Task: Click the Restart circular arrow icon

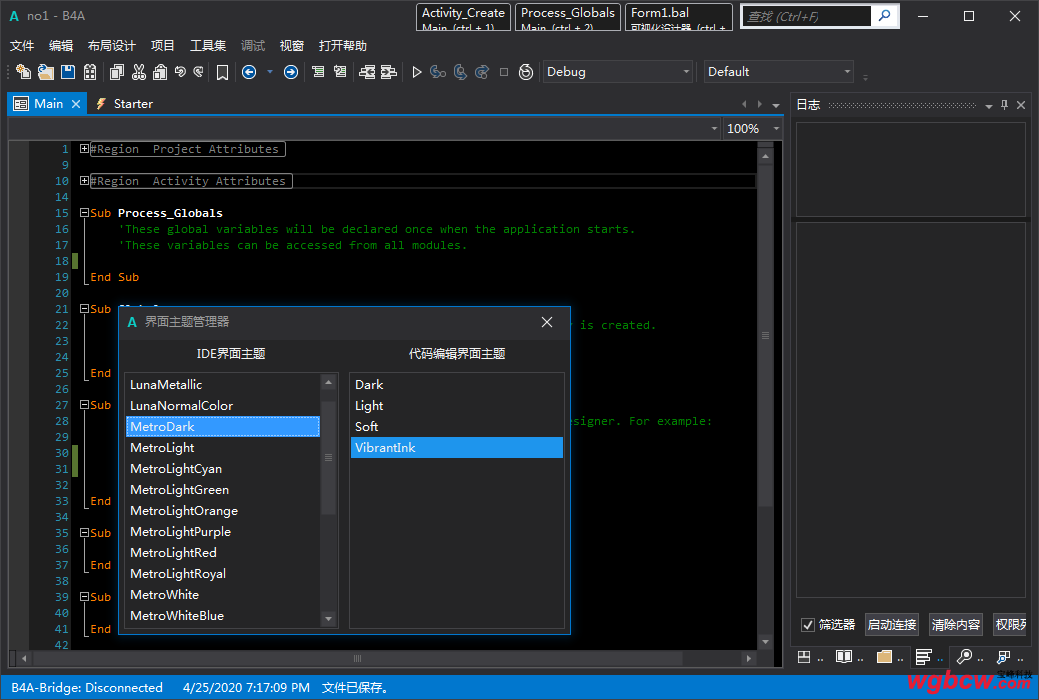Action: pyautogui.click(x=525, y=72)
